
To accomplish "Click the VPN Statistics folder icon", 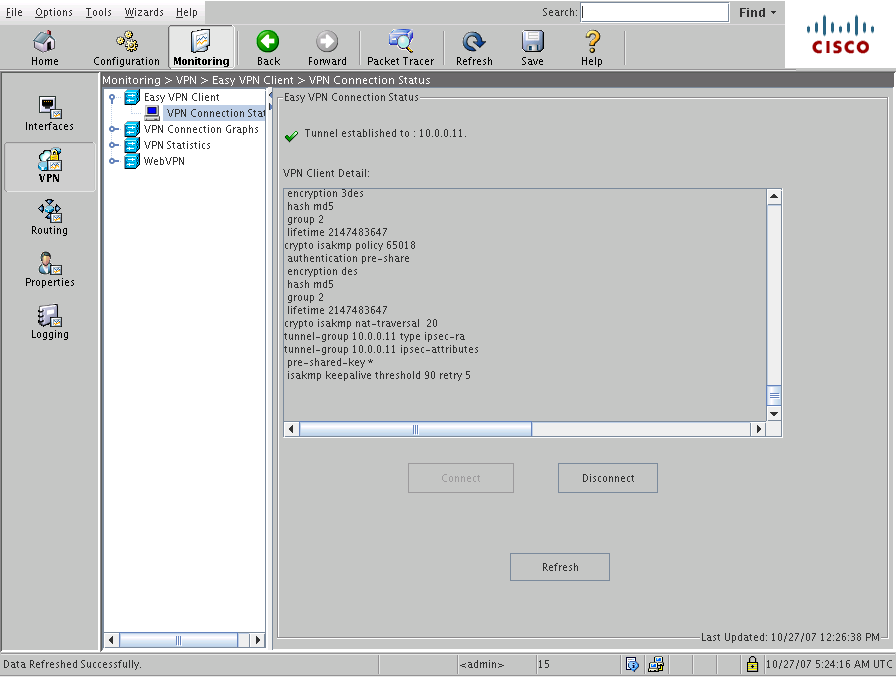I will (132, 145).
